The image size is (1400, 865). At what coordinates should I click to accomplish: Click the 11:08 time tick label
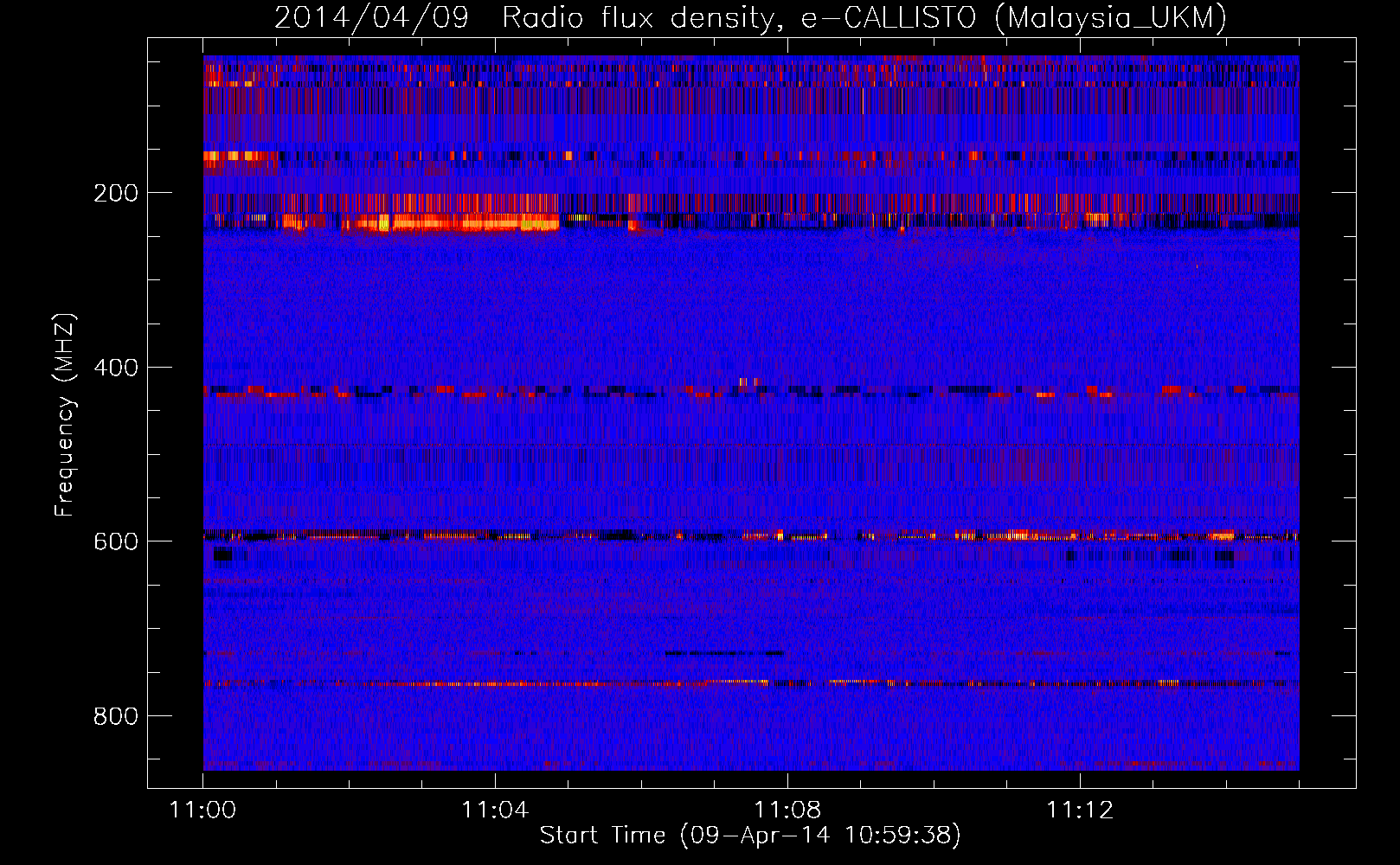[787, 810]
